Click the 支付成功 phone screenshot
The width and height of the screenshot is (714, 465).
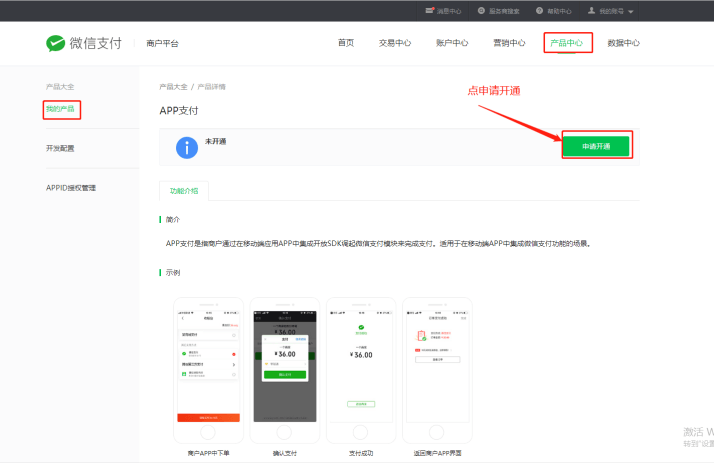(x=361, y=370)
